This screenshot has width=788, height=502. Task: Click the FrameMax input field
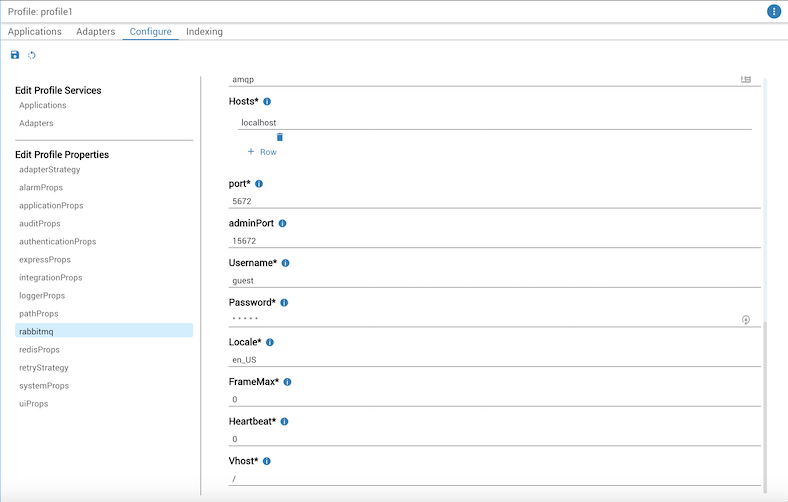pos(495,399)
